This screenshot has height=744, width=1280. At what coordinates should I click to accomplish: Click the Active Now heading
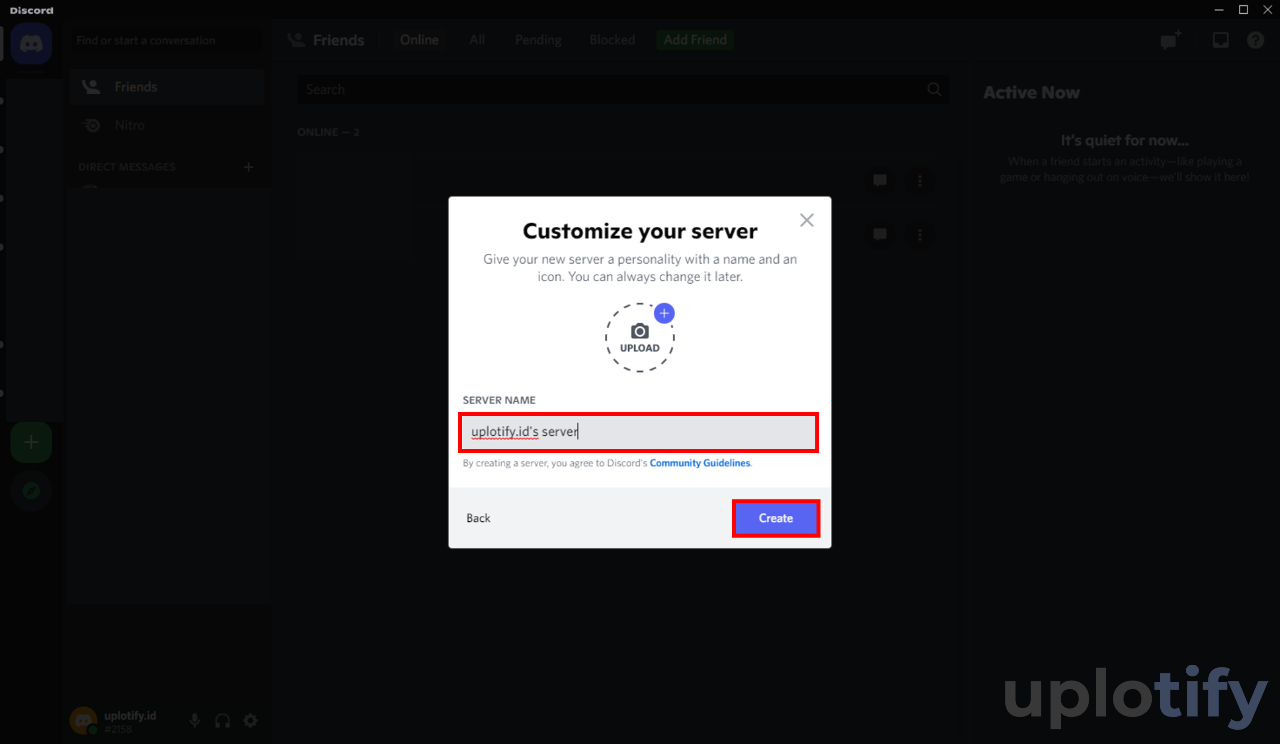[x=1031, y=92]
